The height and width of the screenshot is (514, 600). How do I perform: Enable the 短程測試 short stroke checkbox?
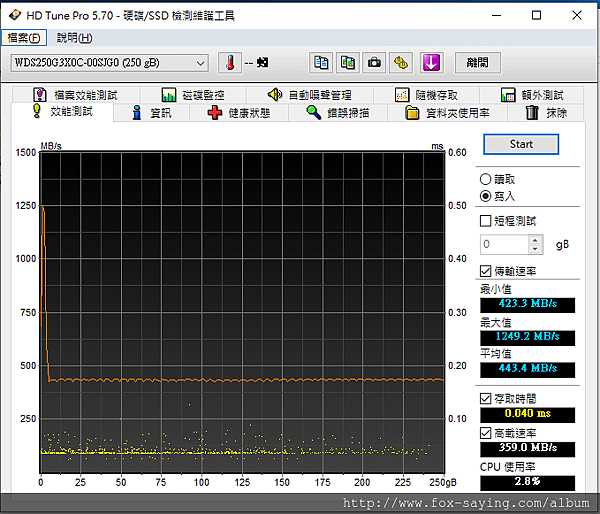coord(485,221)
